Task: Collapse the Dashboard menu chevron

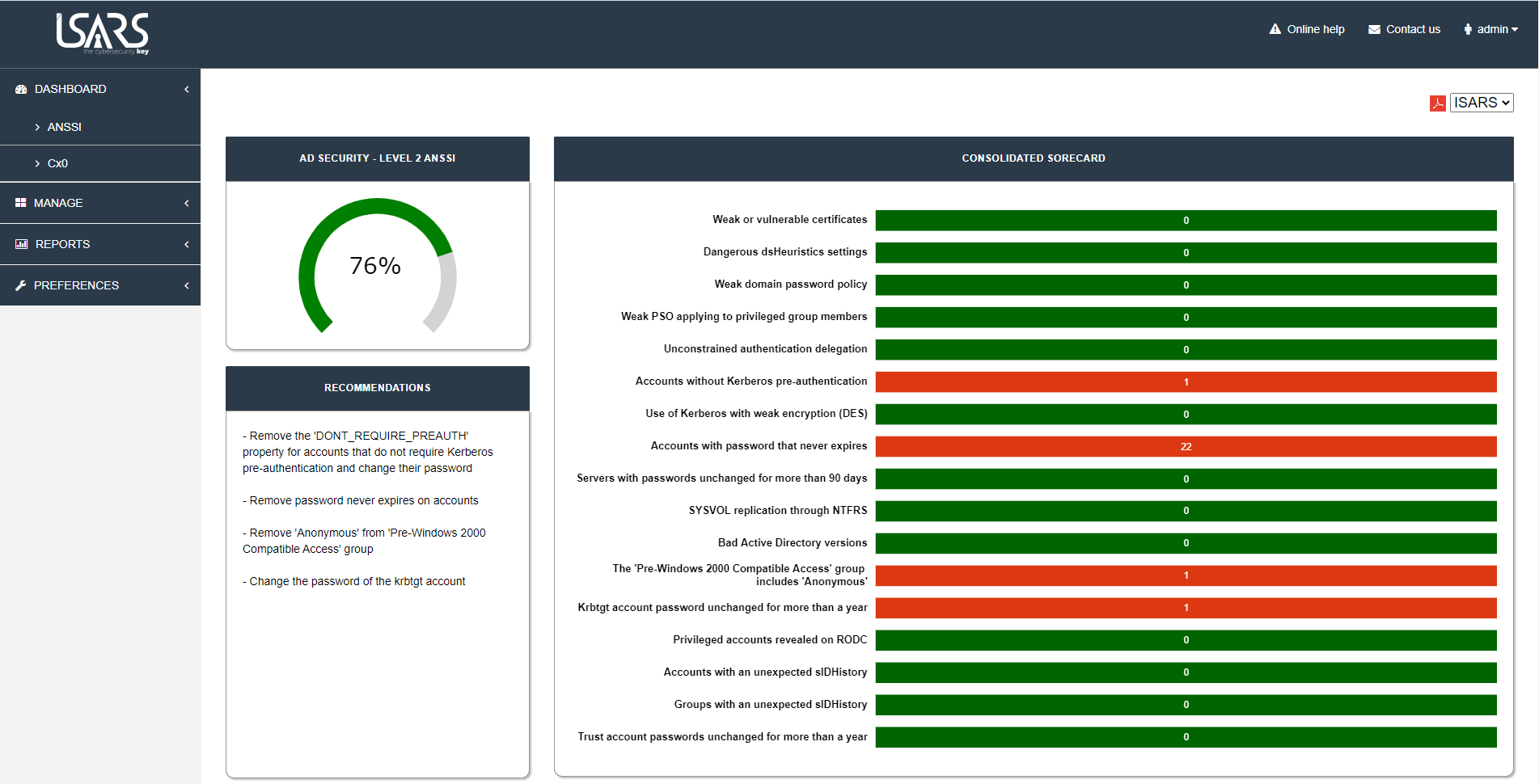Action: pyautogui.click(x=187, y=89)
